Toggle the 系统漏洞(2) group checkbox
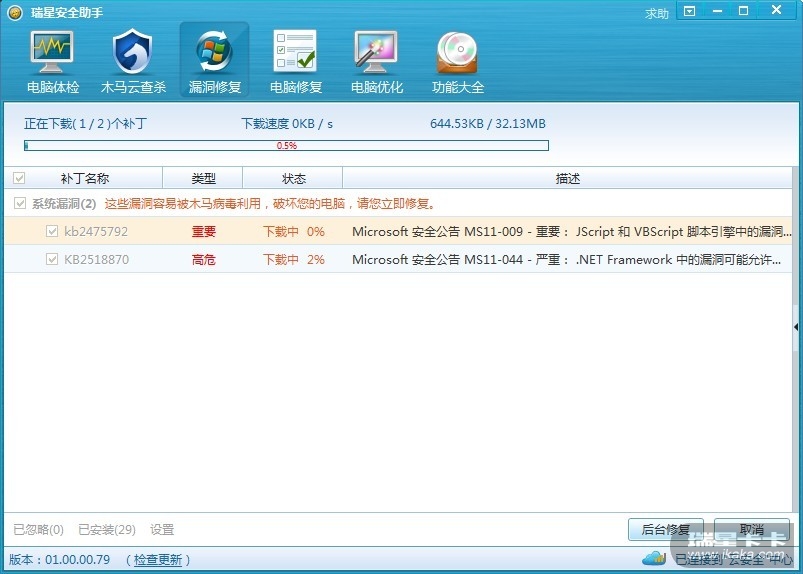 click(20, 203)
